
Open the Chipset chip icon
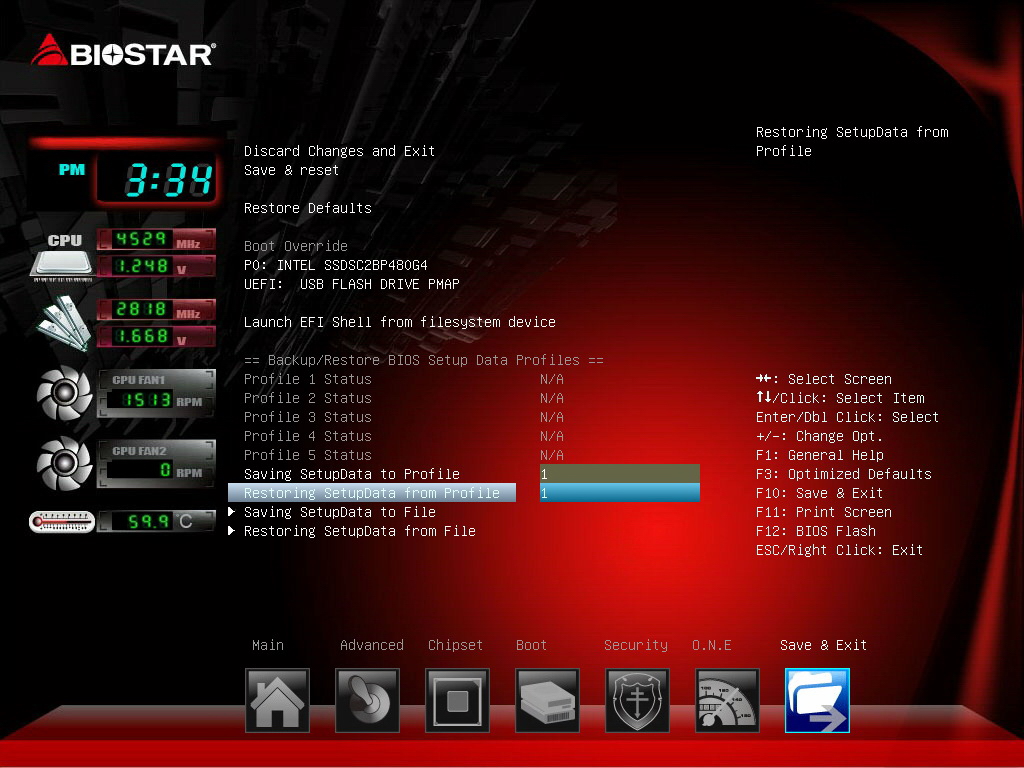(457, 700)
